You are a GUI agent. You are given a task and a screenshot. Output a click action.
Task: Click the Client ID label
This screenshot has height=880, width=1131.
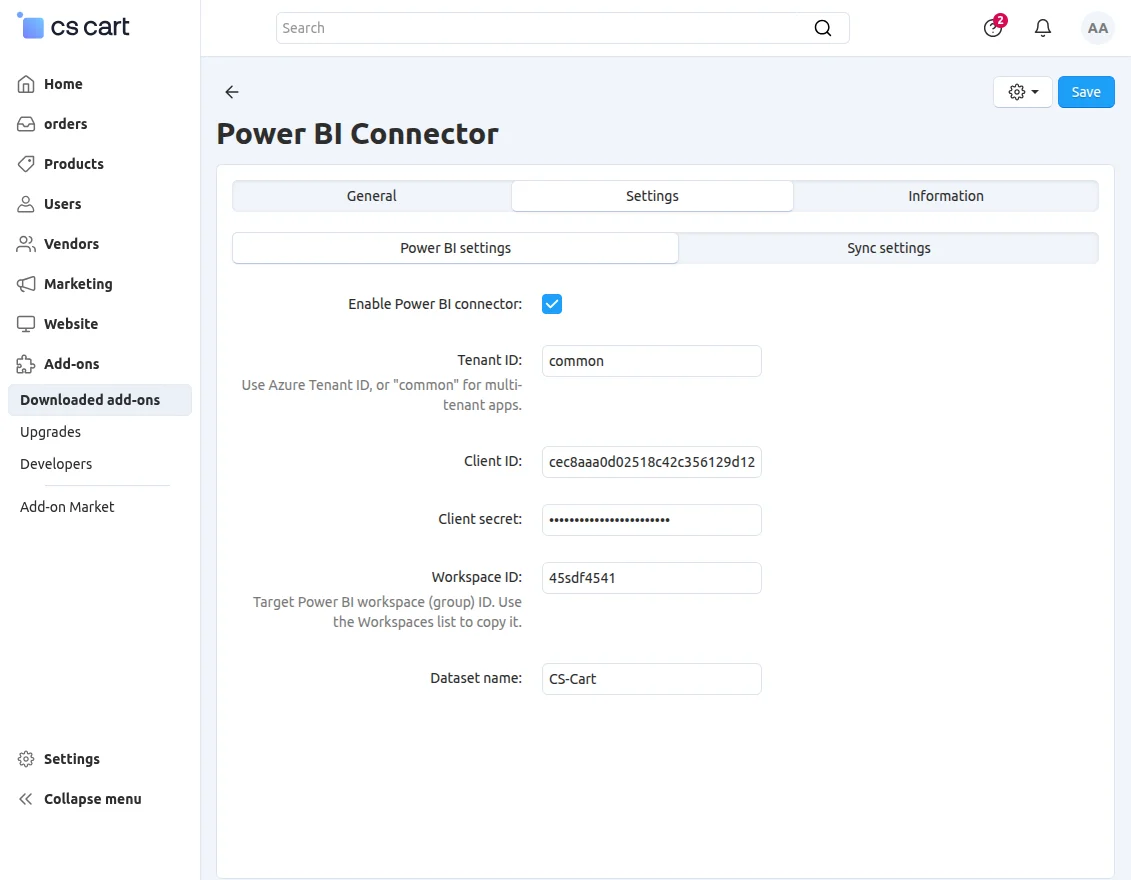pos(493,461)
